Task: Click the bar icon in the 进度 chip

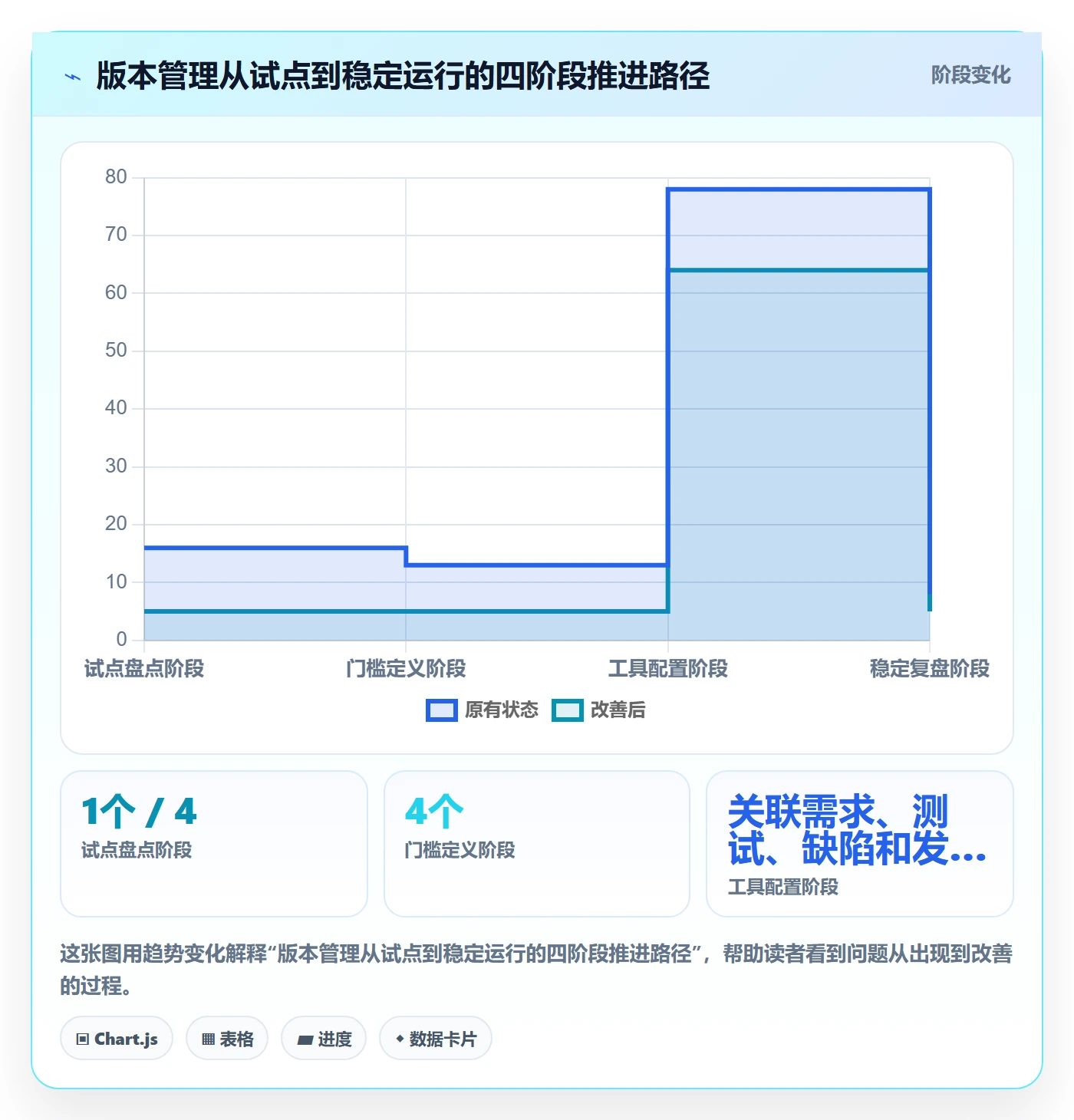Action: (x=305, y=1040)
